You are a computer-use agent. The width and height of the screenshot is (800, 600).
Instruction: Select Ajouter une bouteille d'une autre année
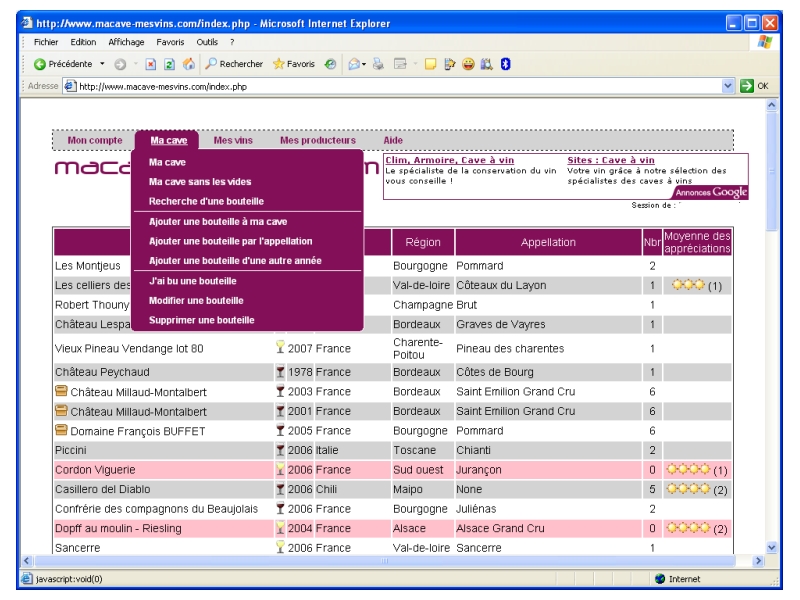tap(235, 260)
